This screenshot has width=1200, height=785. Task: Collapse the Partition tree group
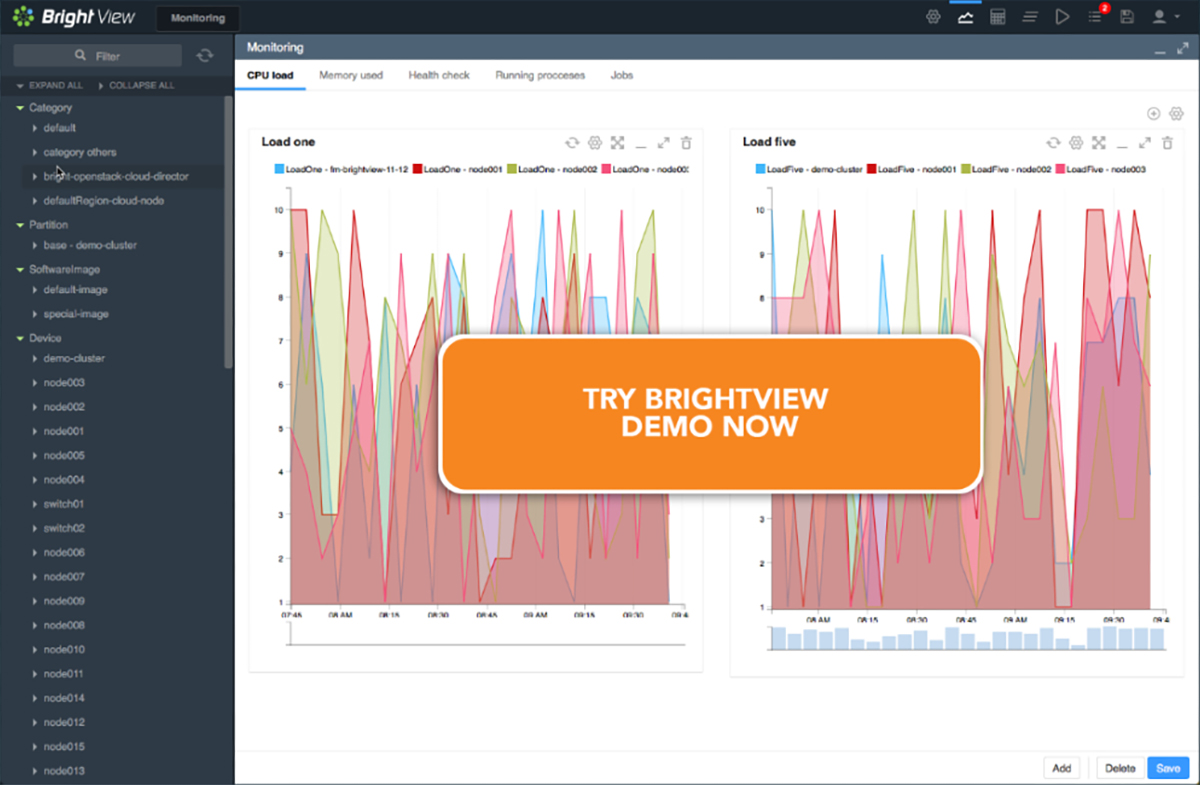point(20,225)
